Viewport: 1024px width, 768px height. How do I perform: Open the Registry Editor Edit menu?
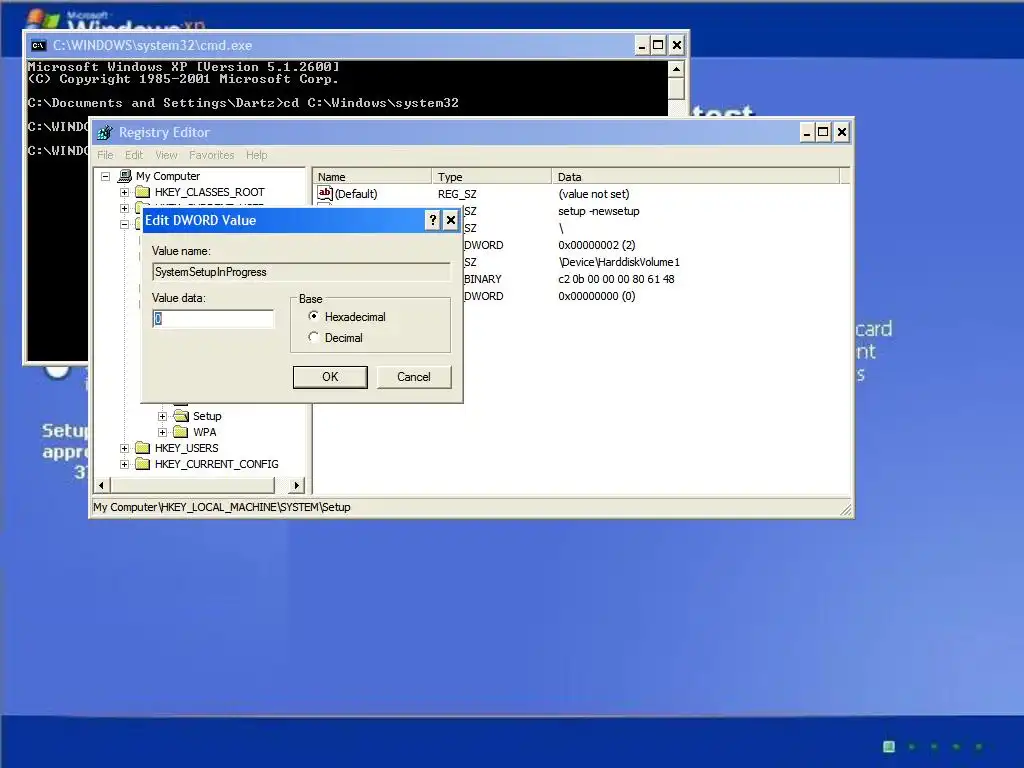[134, 155]
